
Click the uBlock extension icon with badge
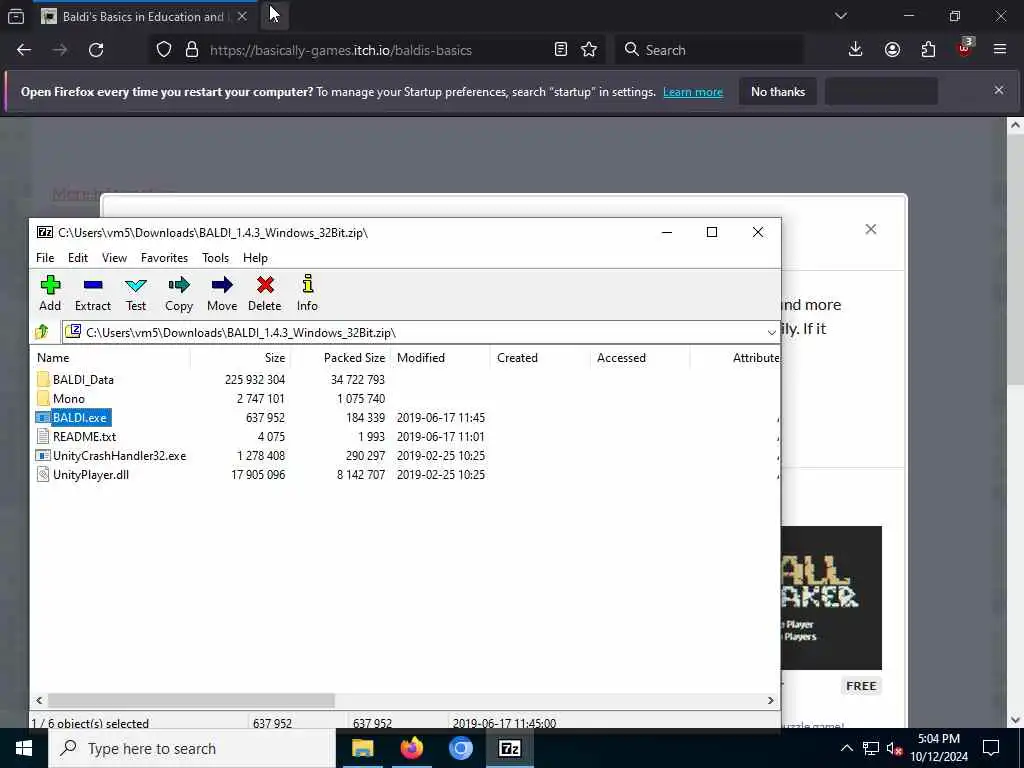tap(965, 48)
